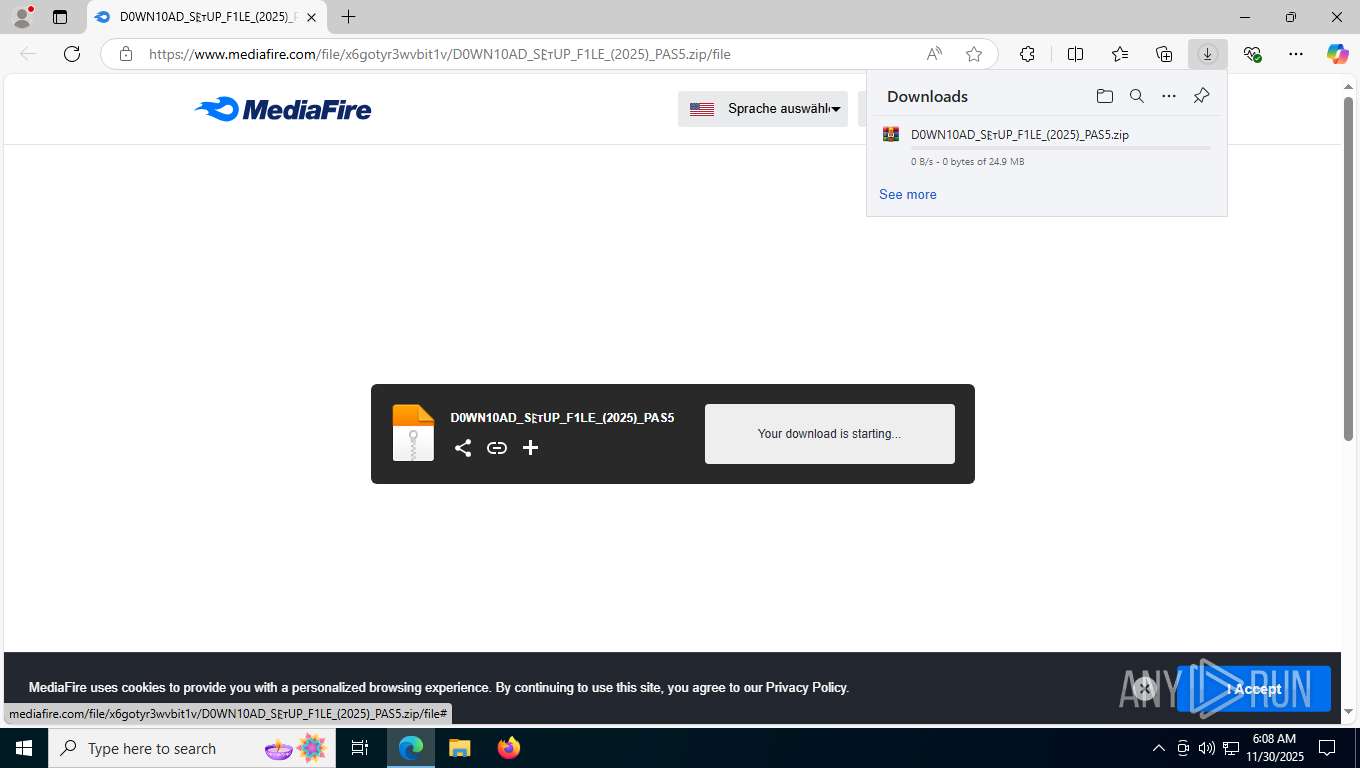Open downloads folder icon in panel
This screenshot has width=1360, height=768.
pos(1105,96)
